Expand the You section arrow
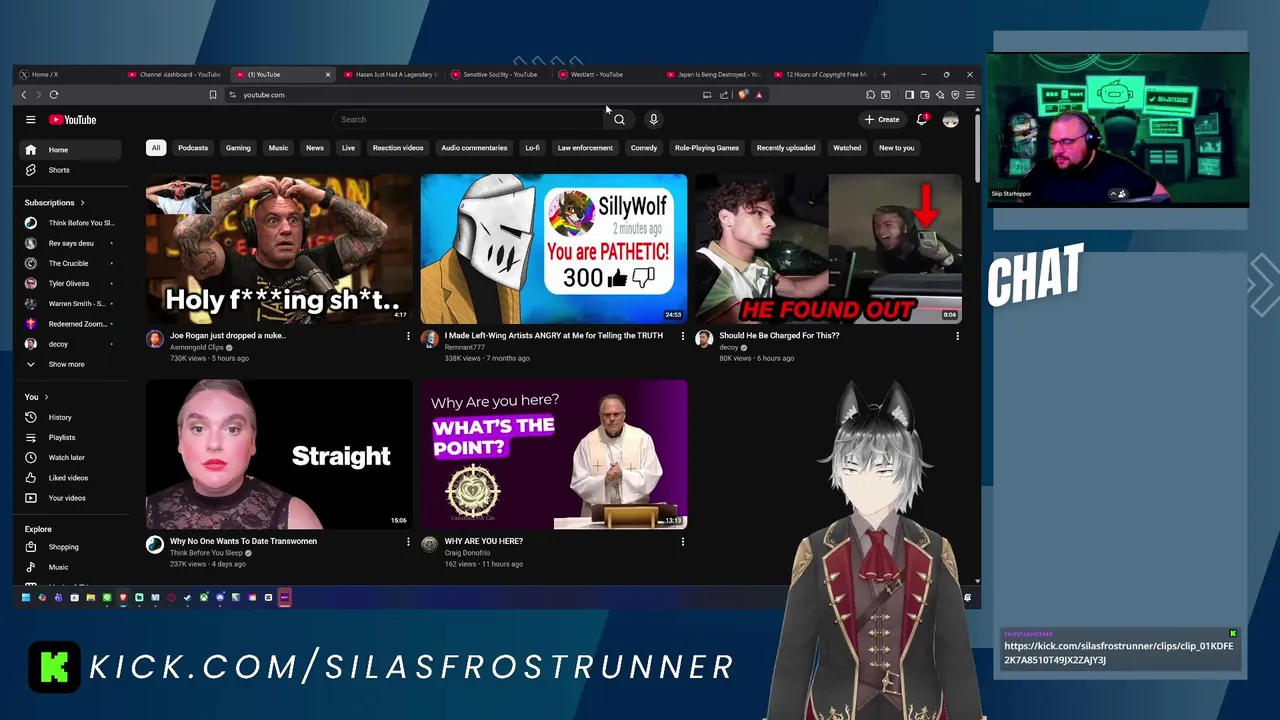The width and height of the screenshot is (1280, 720). (x=46, y=397)
